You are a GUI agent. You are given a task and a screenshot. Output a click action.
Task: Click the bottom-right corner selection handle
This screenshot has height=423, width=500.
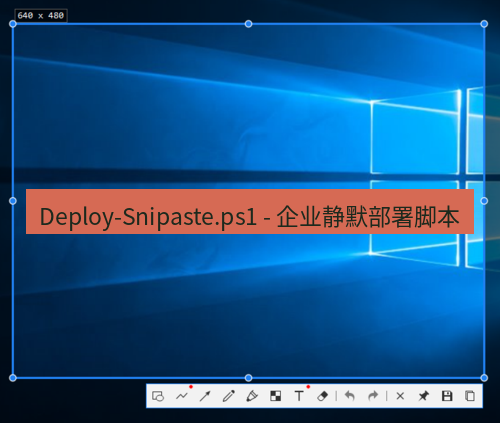[x=484, y=378]
